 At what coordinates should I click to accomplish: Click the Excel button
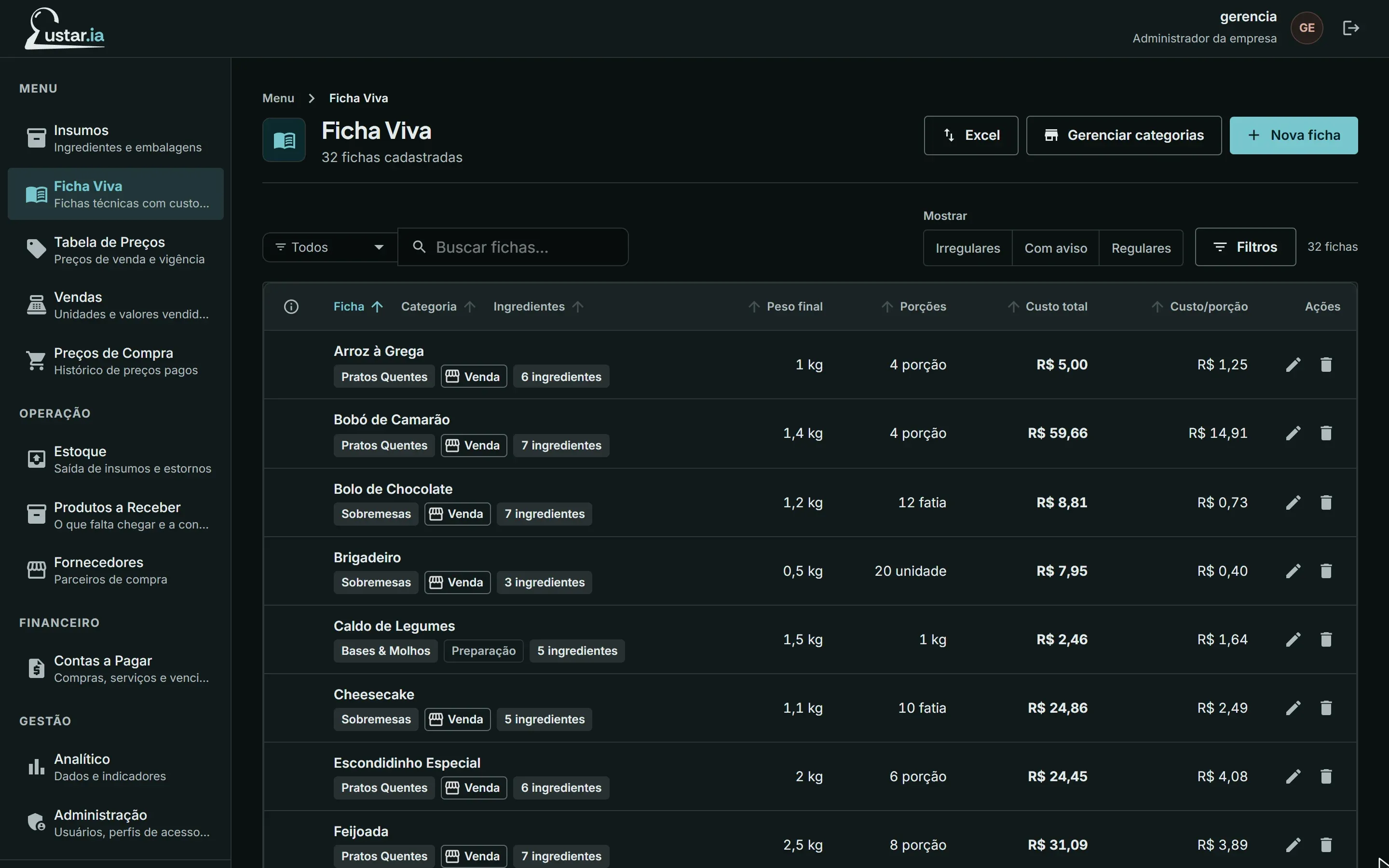pos(970,136)
